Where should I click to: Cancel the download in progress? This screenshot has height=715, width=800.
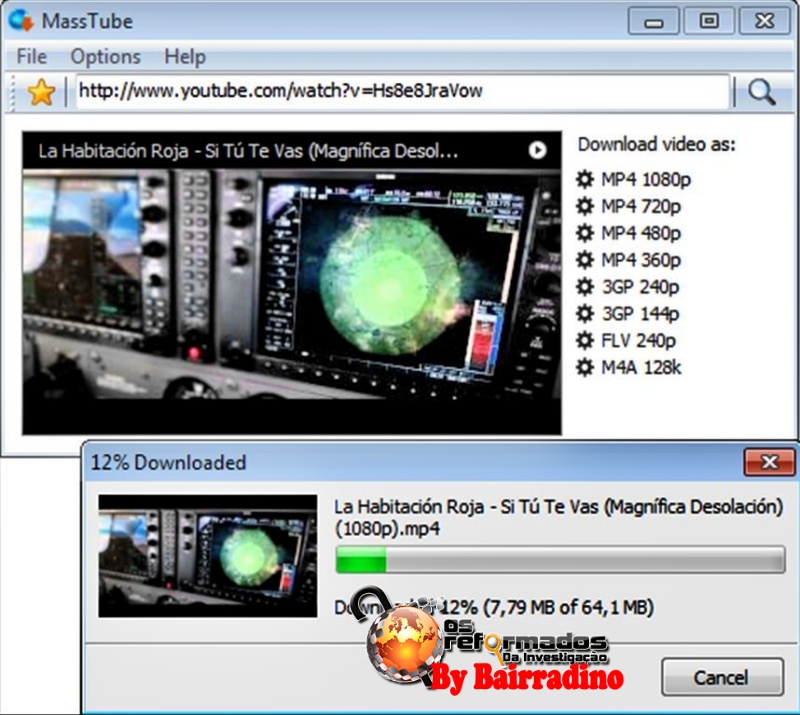pos(722,677)
